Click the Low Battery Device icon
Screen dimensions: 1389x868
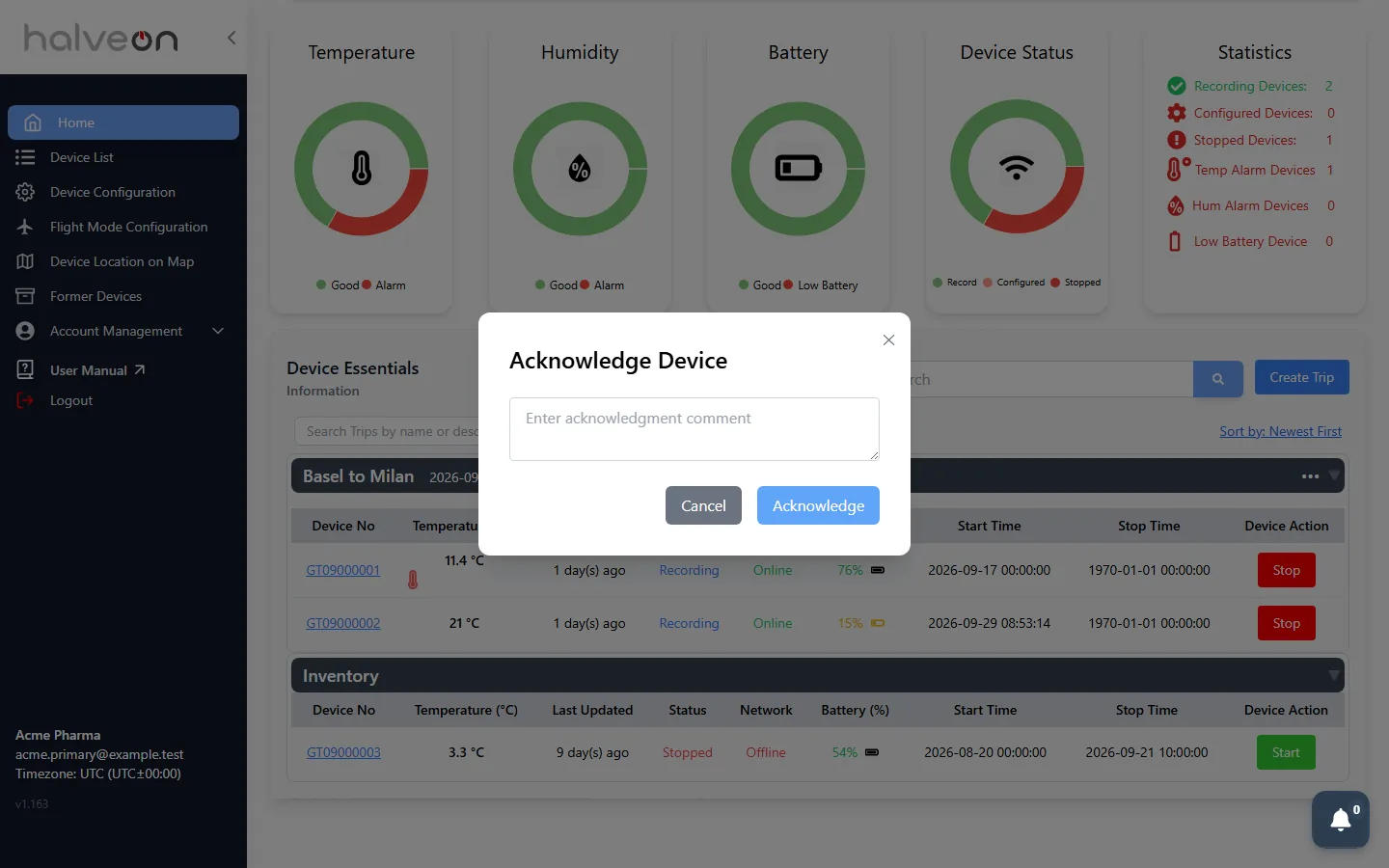point(1174,241)
